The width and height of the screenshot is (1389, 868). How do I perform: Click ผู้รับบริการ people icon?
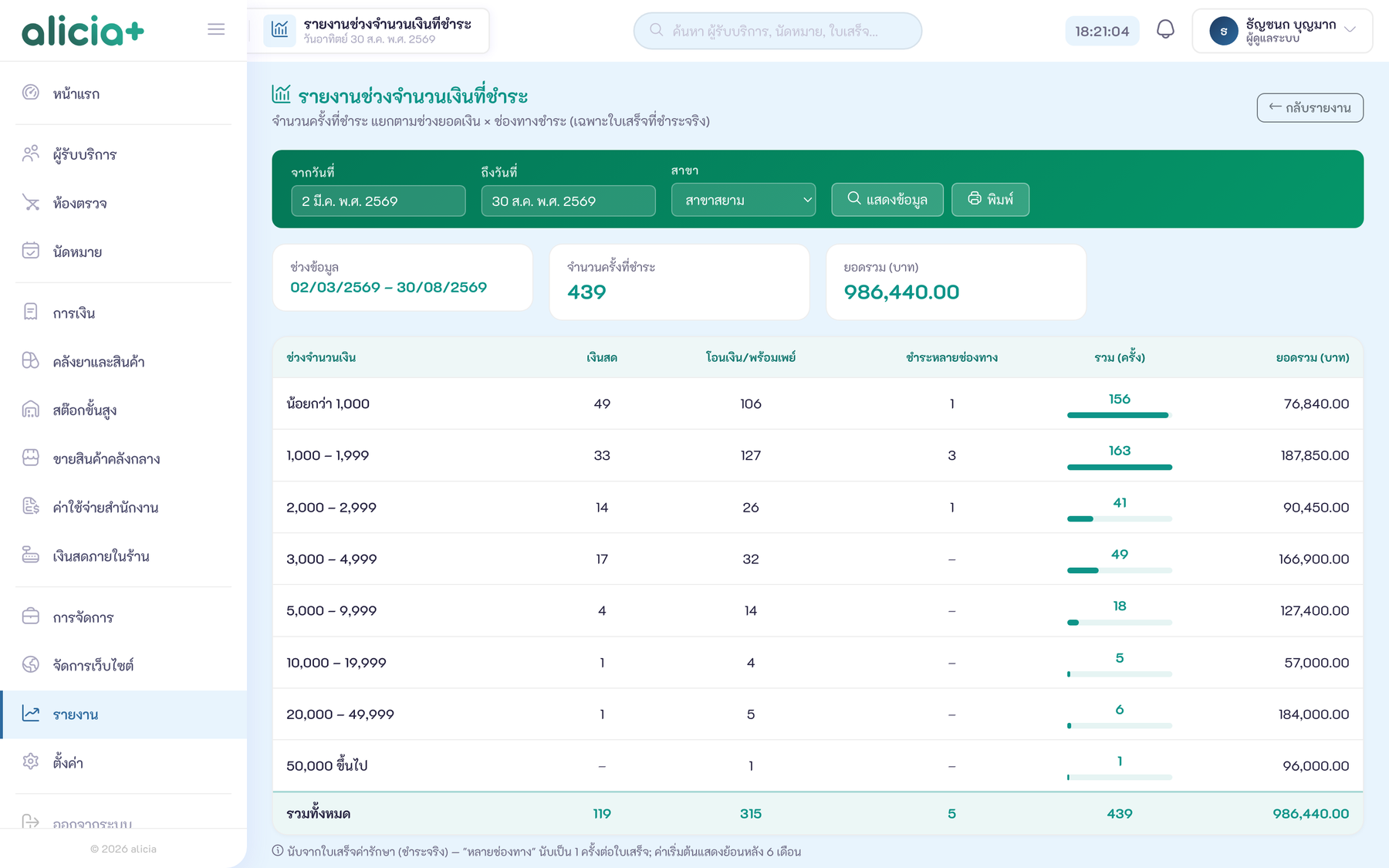click(x=31, y=154)
